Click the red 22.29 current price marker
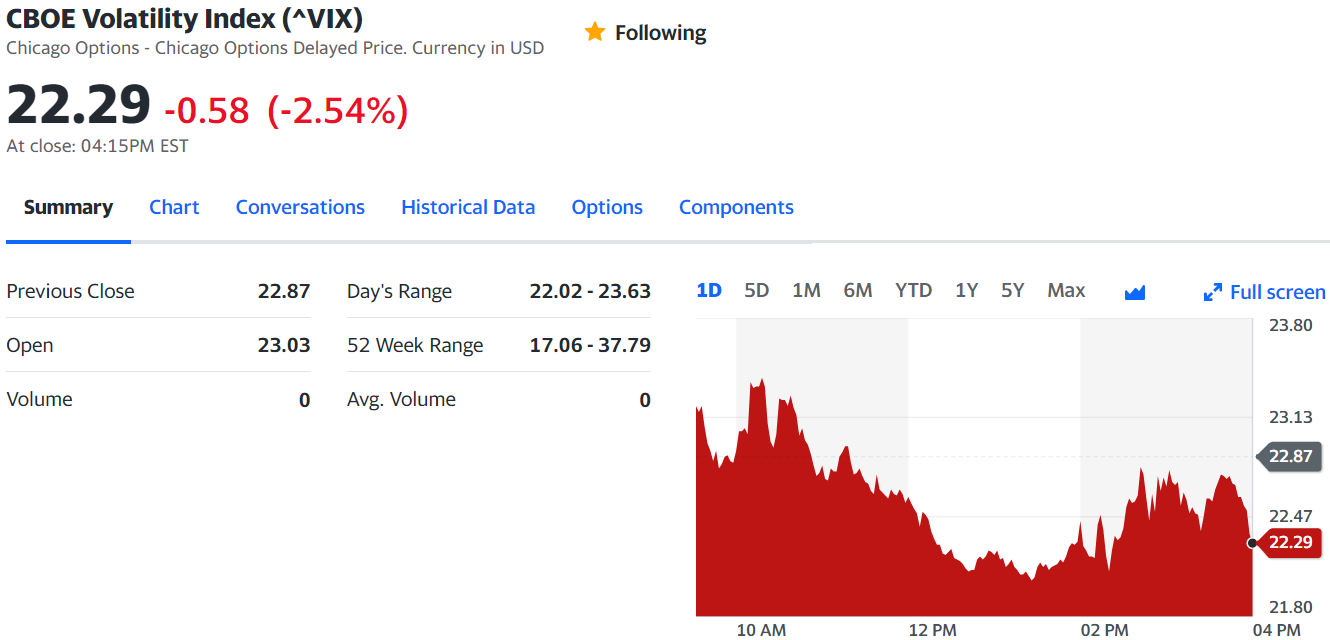The width and height of the screenshot is (1330, 640). click(x=1288, y=542)
